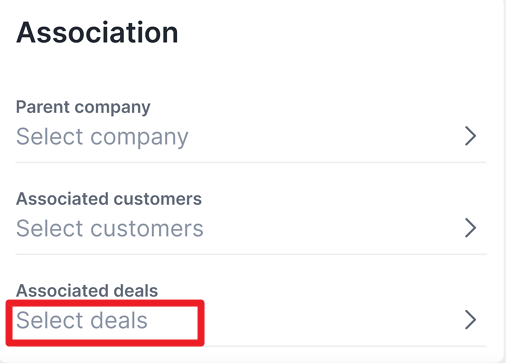Click the word customers in Select customers
This screenshot has width=506, height=363.
(x=147, y=229)
